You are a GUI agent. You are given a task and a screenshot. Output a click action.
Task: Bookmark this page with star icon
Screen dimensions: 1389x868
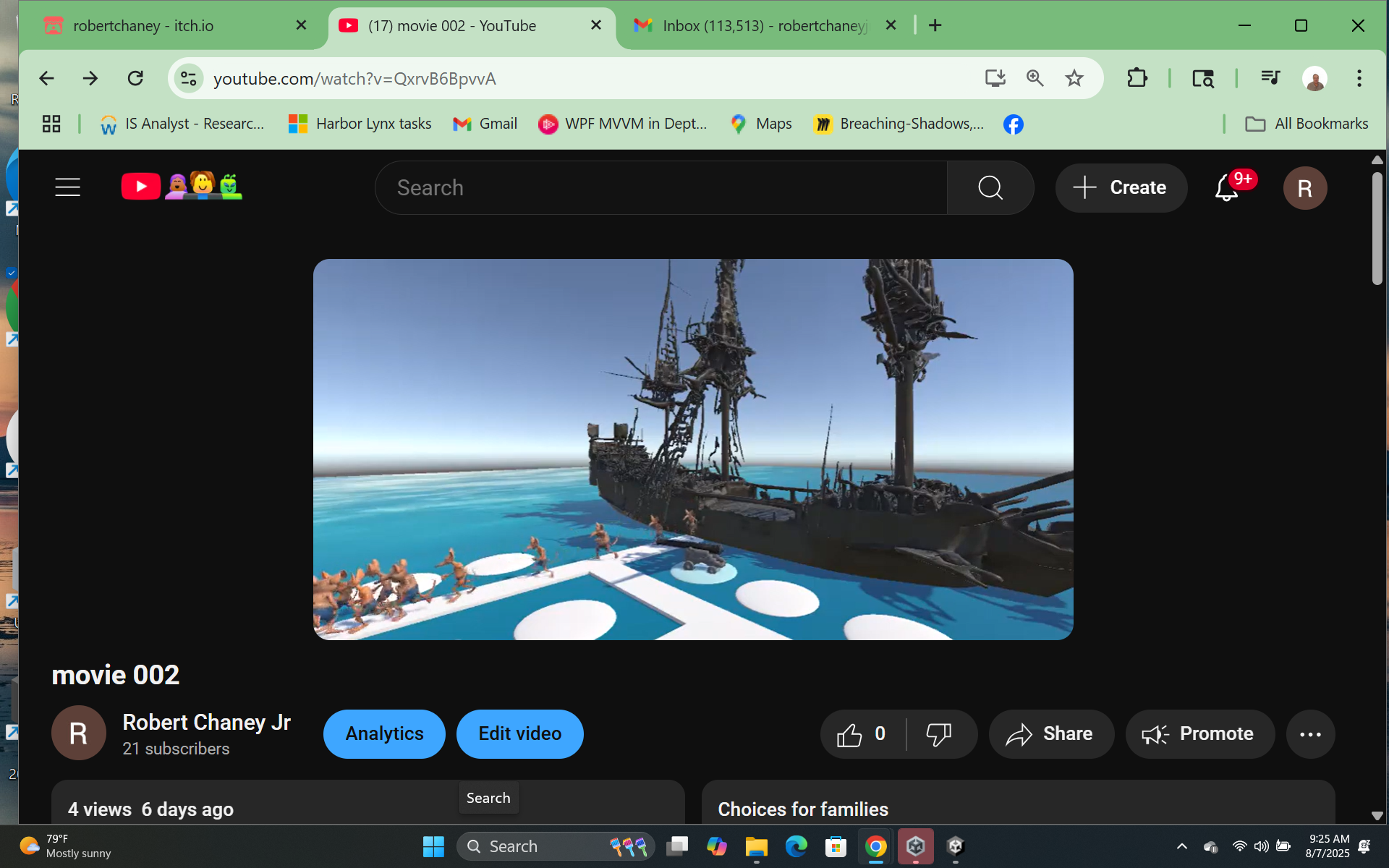[x=1074, y=78]
